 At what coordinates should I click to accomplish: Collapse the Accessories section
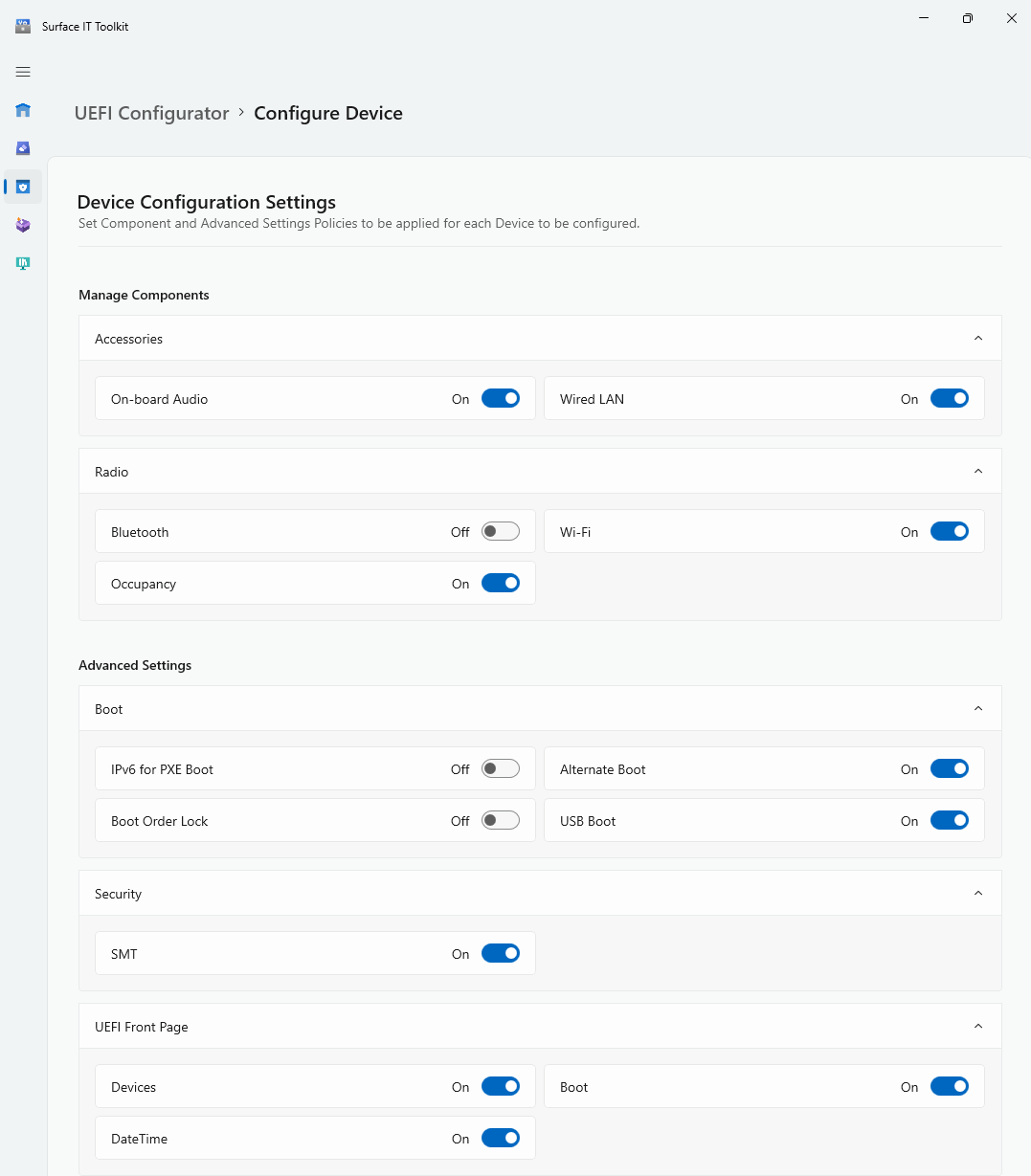click(x=977, y=338)
